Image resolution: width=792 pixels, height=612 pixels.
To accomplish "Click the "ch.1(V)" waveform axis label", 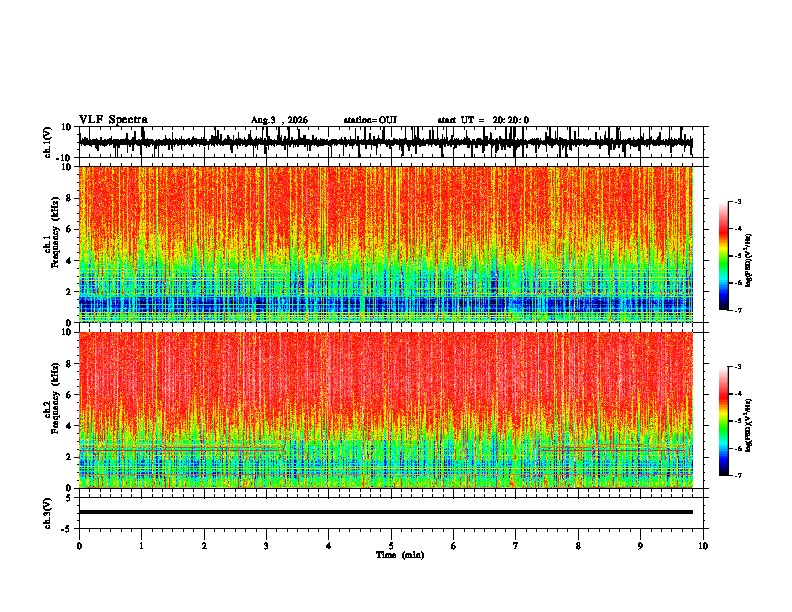I will coord(48,142).
